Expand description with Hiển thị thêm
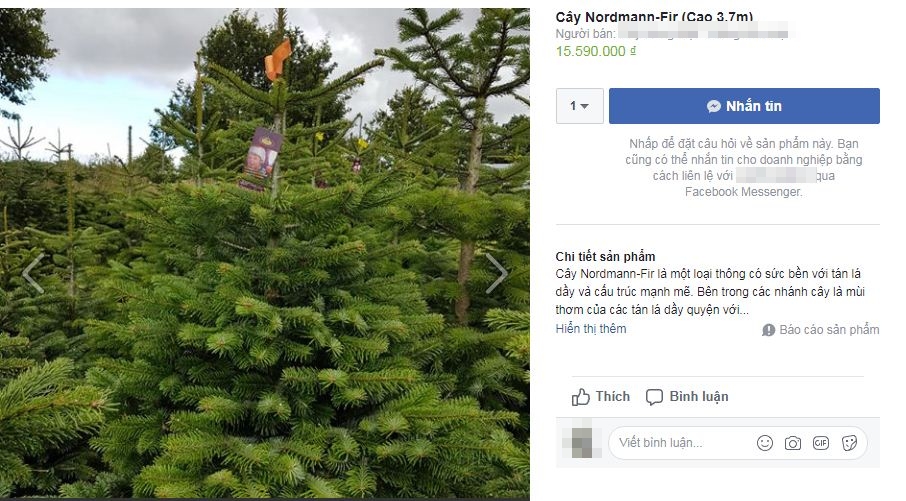This screenshot has width=906, height=501. (591, 329)
